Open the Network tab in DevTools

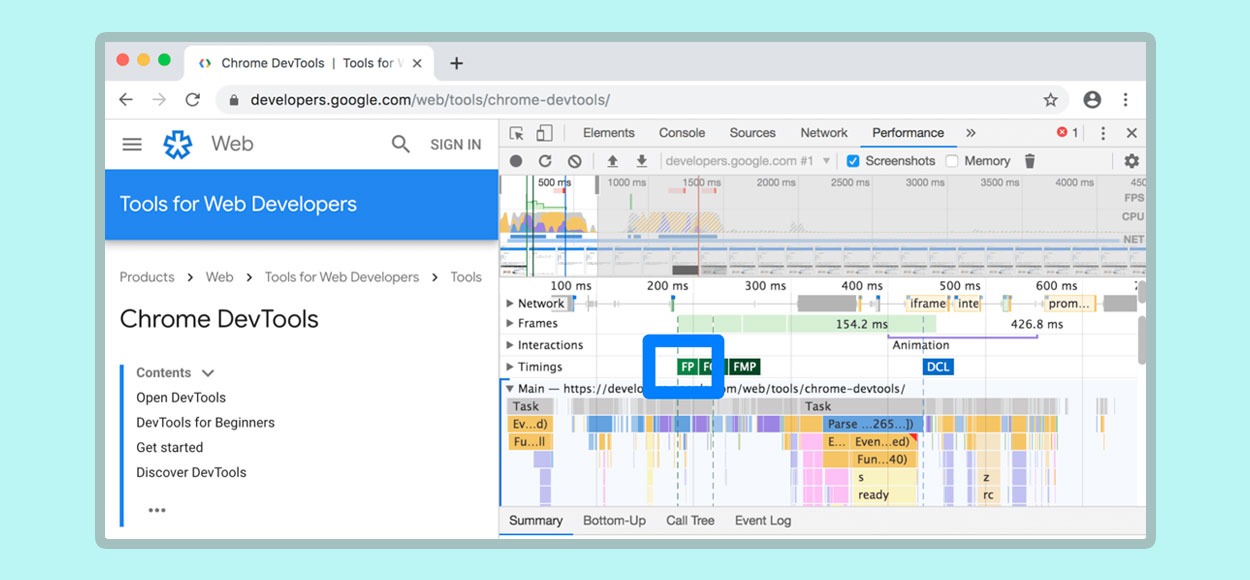(824, 133)
